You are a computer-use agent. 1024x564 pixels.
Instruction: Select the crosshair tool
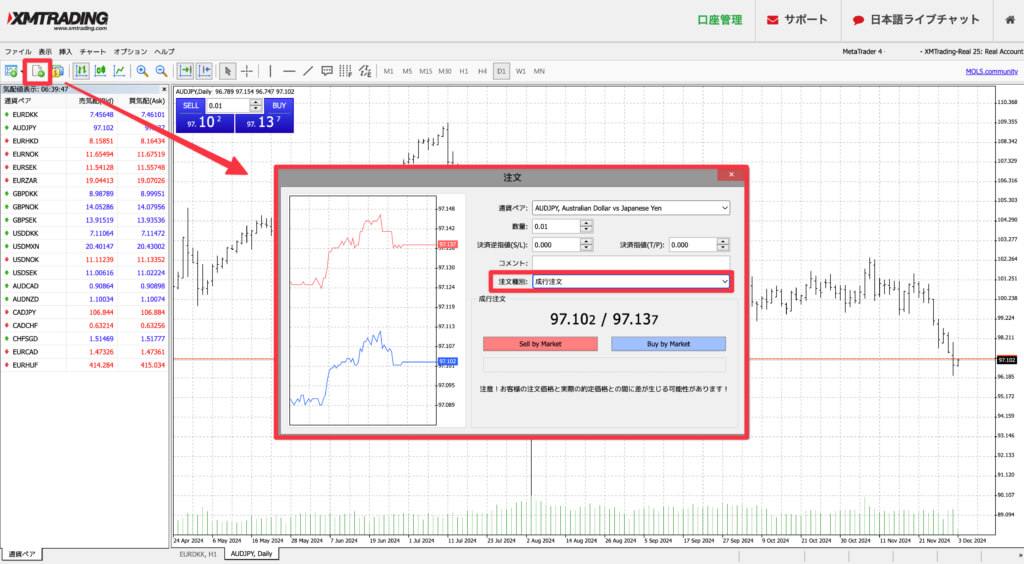pos(247,71)
